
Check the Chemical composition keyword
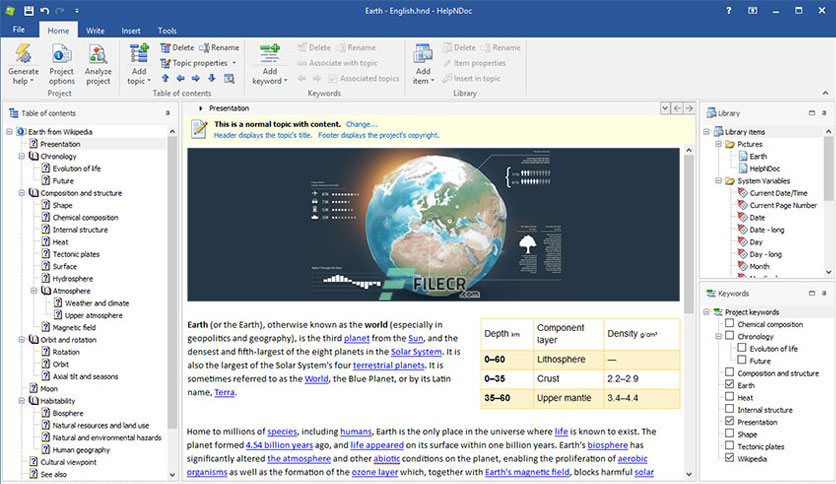pyautogui.click(x=729, y=324)
